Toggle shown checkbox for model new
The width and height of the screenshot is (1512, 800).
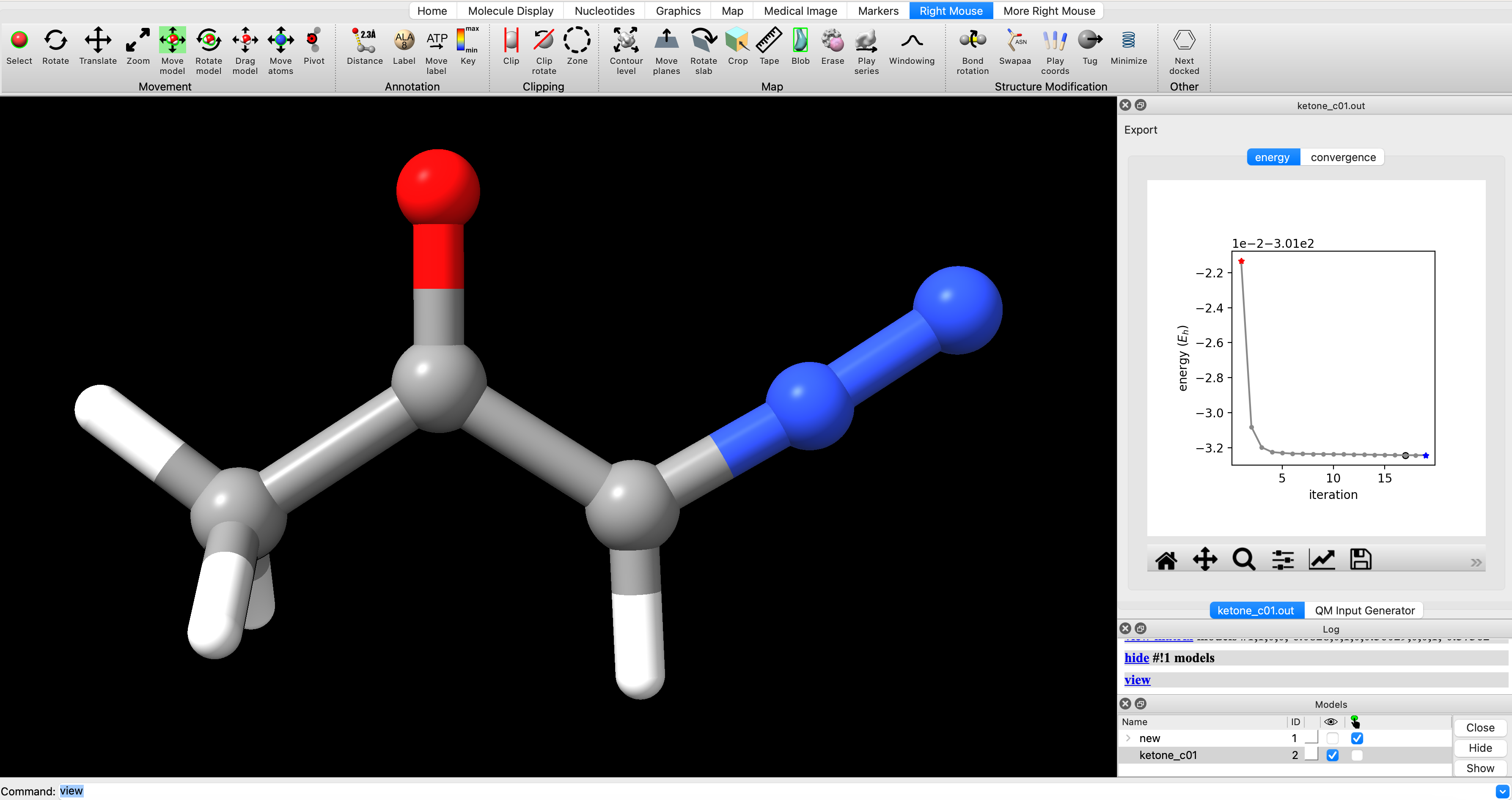[x=1332, y=738]
